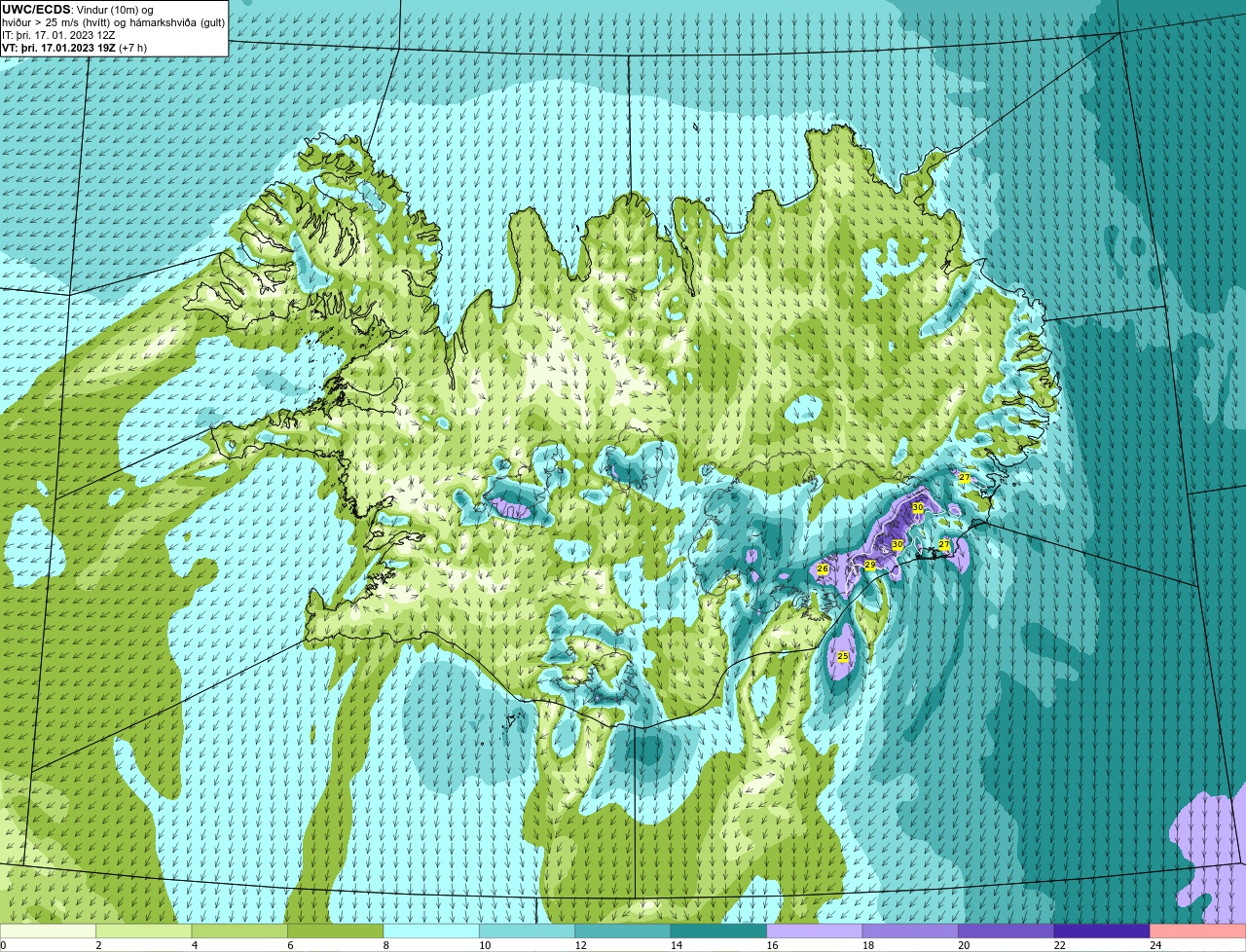Image resolution: width=1246 pixels, height=952 pixels.
Task: Click the legend tick label 2
Action: pos(98,945)
